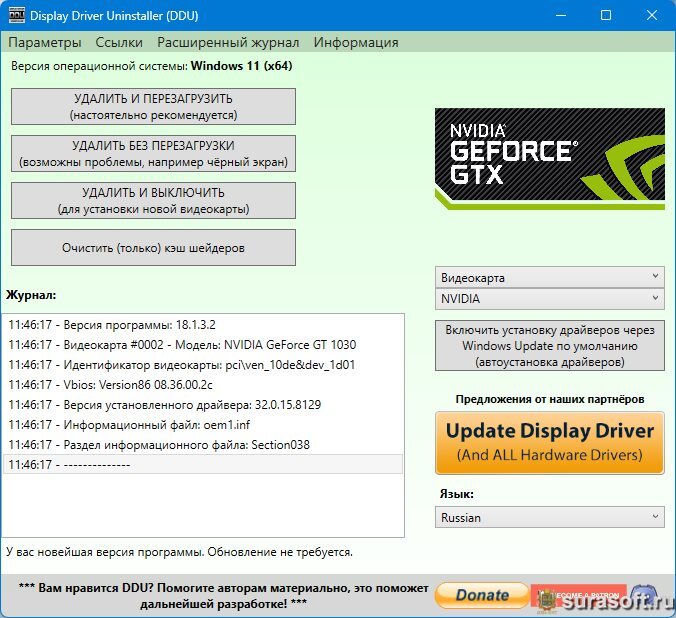Viewport: 676px width, 618px height.
Task: Open the Информация menu
Action: pos(356,42)
